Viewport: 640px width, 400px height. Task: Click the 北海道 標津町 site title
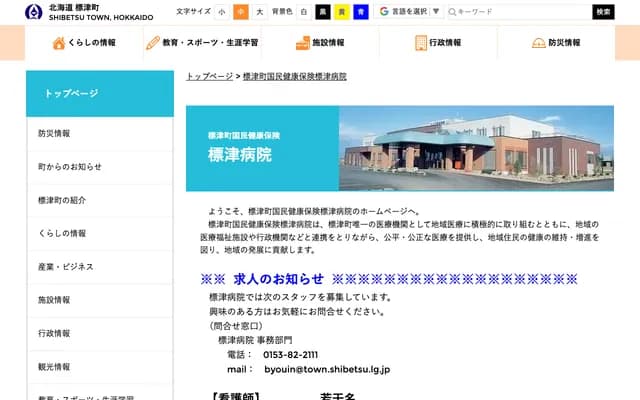[x=74, y=8]
